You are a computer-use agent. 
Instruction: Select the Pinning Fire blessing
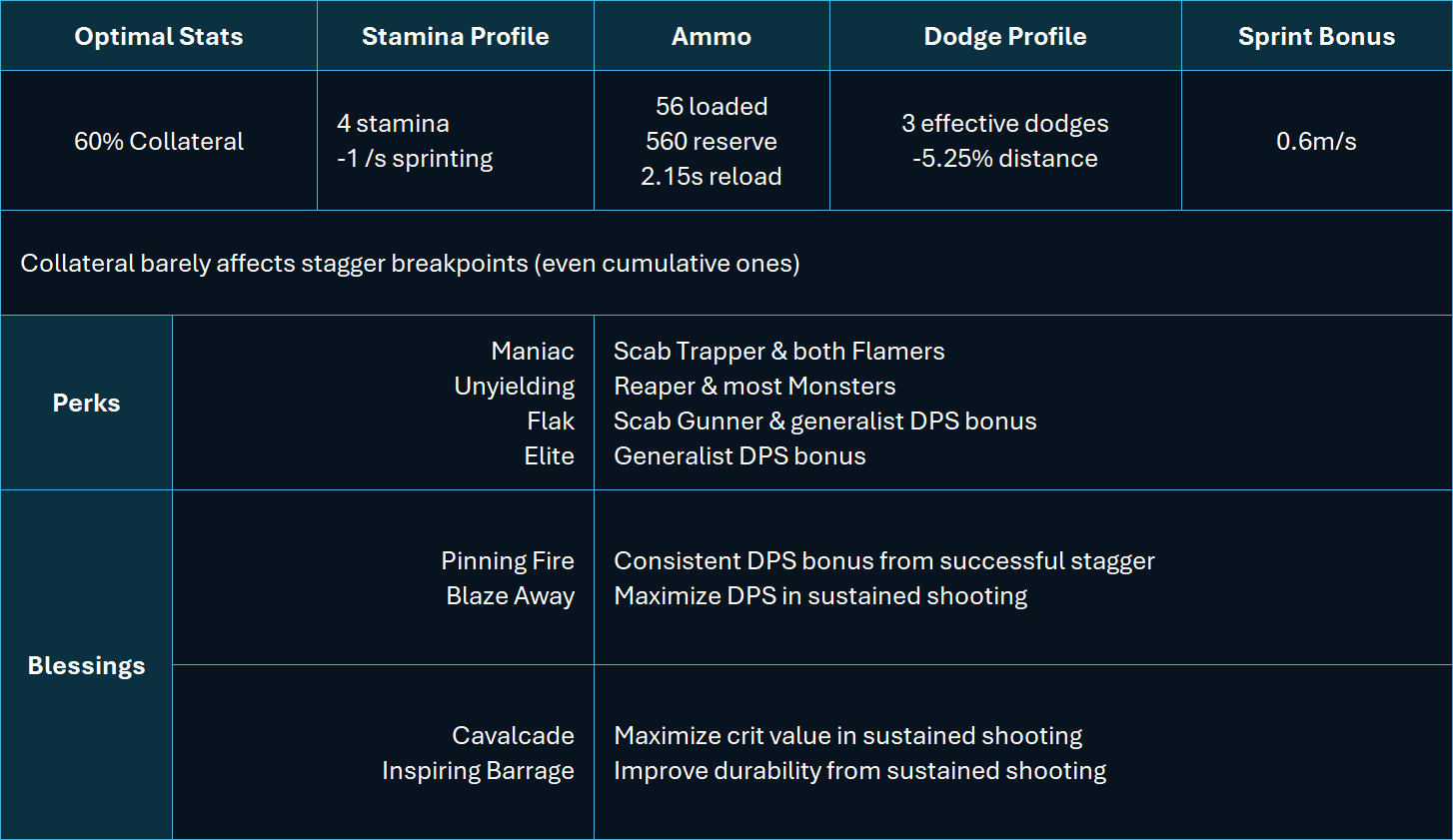508,560
